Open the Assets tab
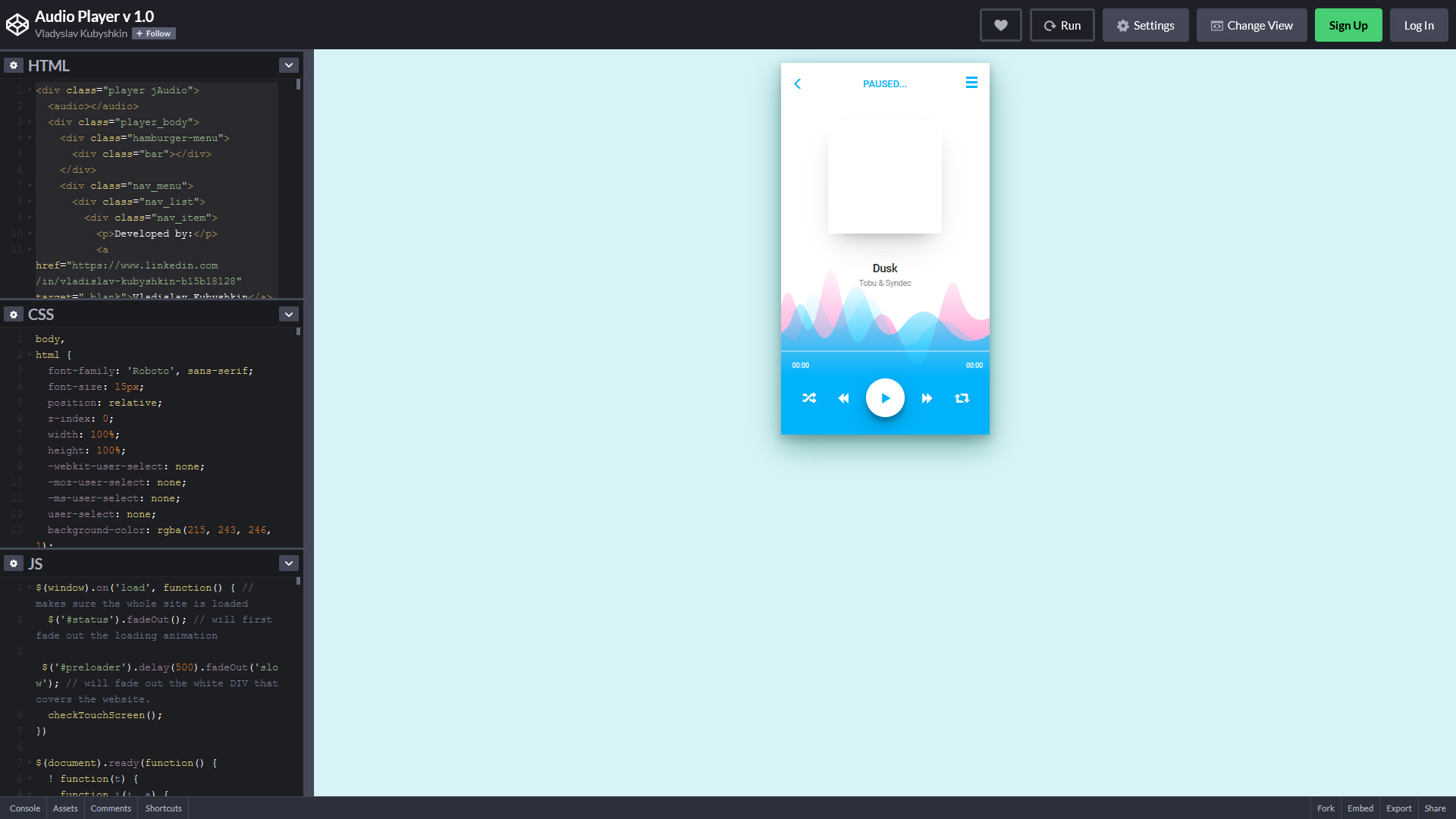Screen dimensions: 1456x819 click(x=65, y=808)
